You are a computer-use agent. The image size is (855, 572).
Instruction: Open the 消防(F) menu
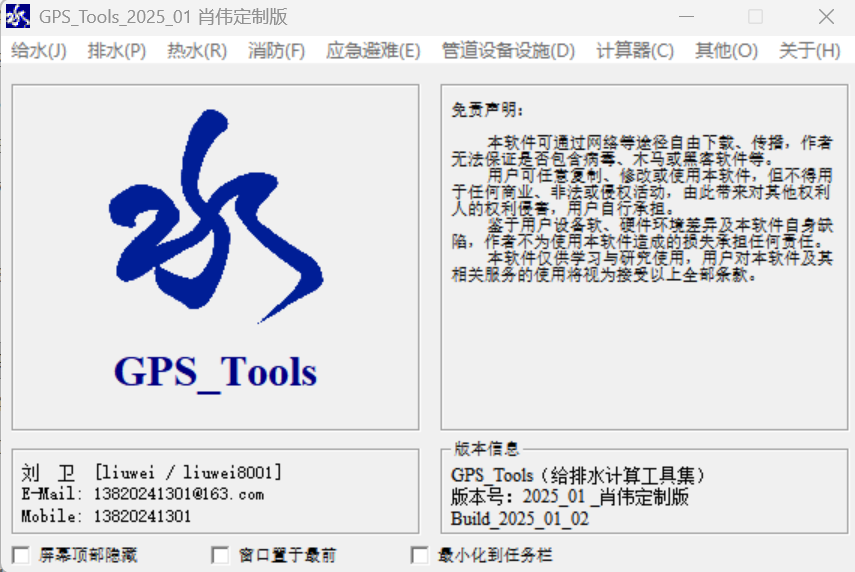(x=276, y=51)
